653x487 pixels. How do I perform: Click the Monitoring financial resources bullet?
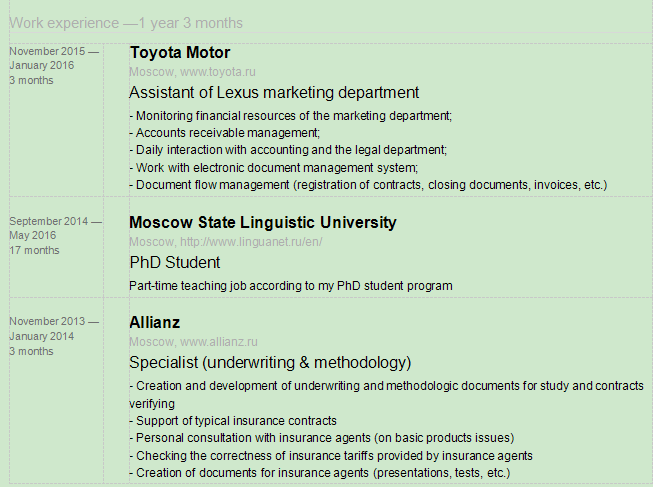coord(291,116)
